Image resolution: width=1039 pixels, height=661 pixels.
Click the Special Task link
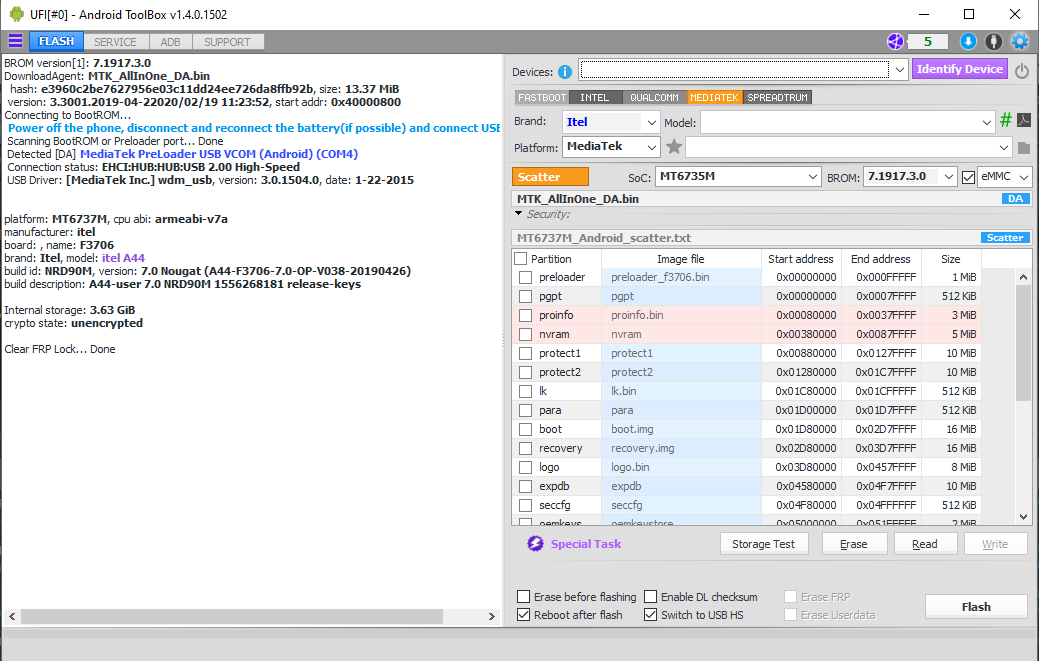click(586, 544)
